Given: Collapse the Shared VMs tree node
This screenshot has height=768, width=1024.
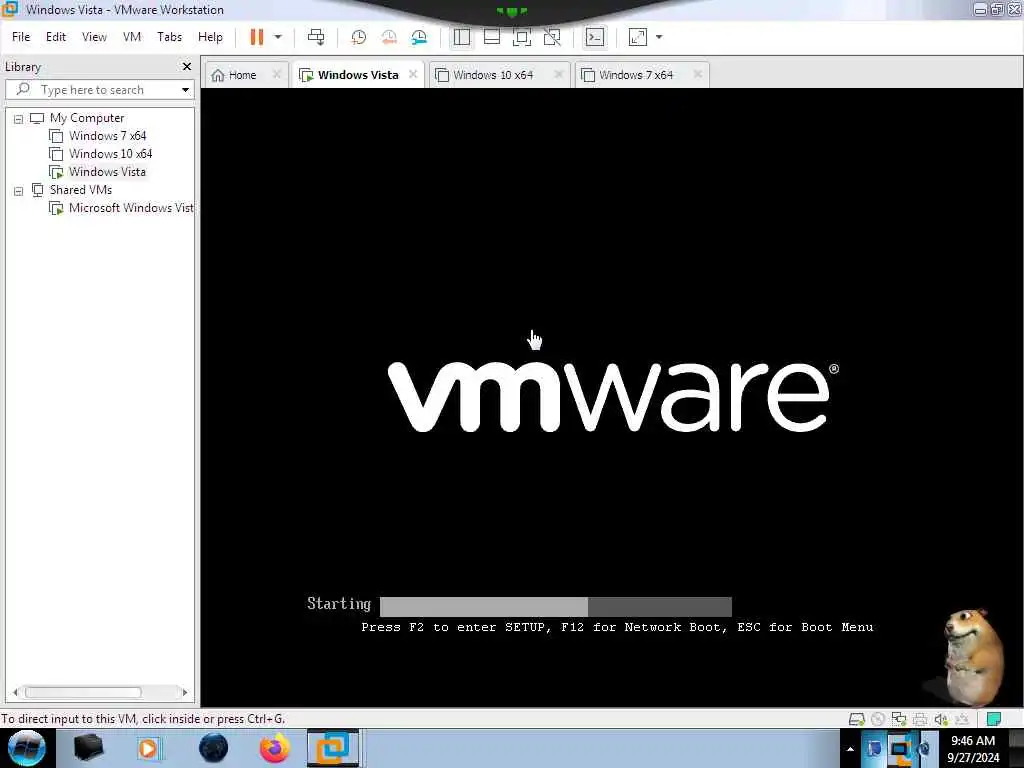Looking at the screenshot, I should [18, 191].
